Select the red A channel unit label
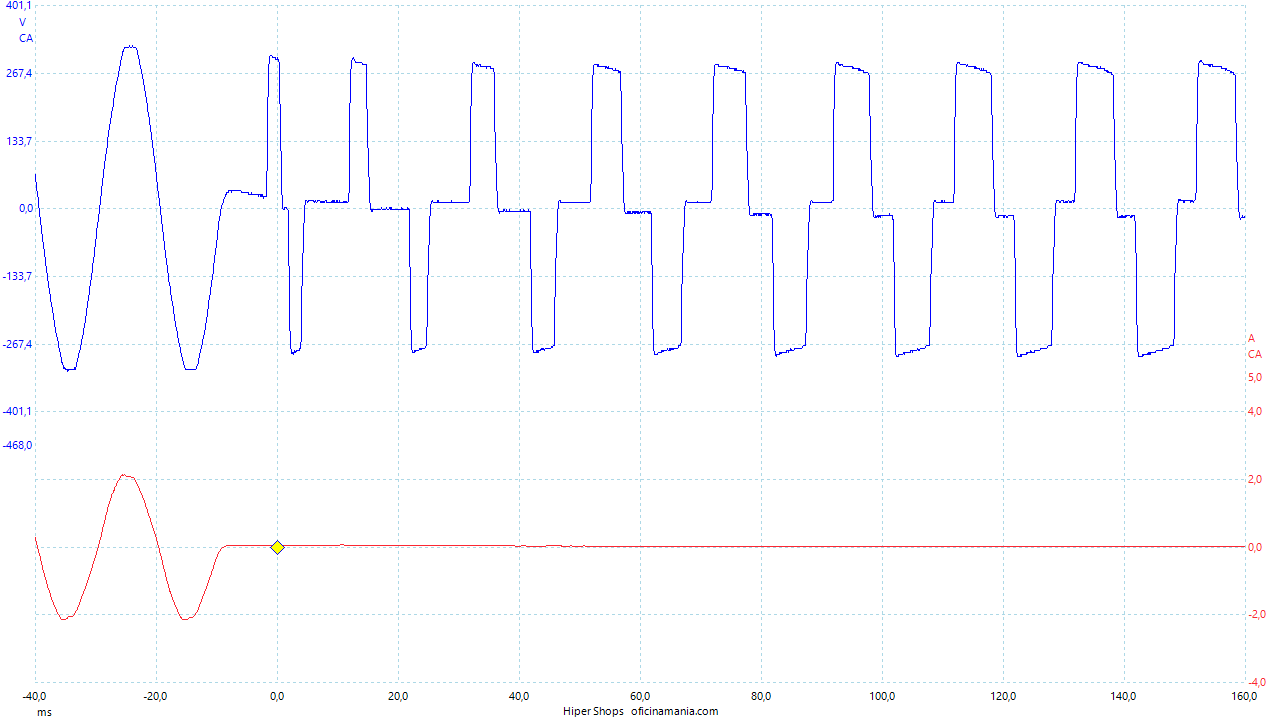 click(x=1251, y=338)
